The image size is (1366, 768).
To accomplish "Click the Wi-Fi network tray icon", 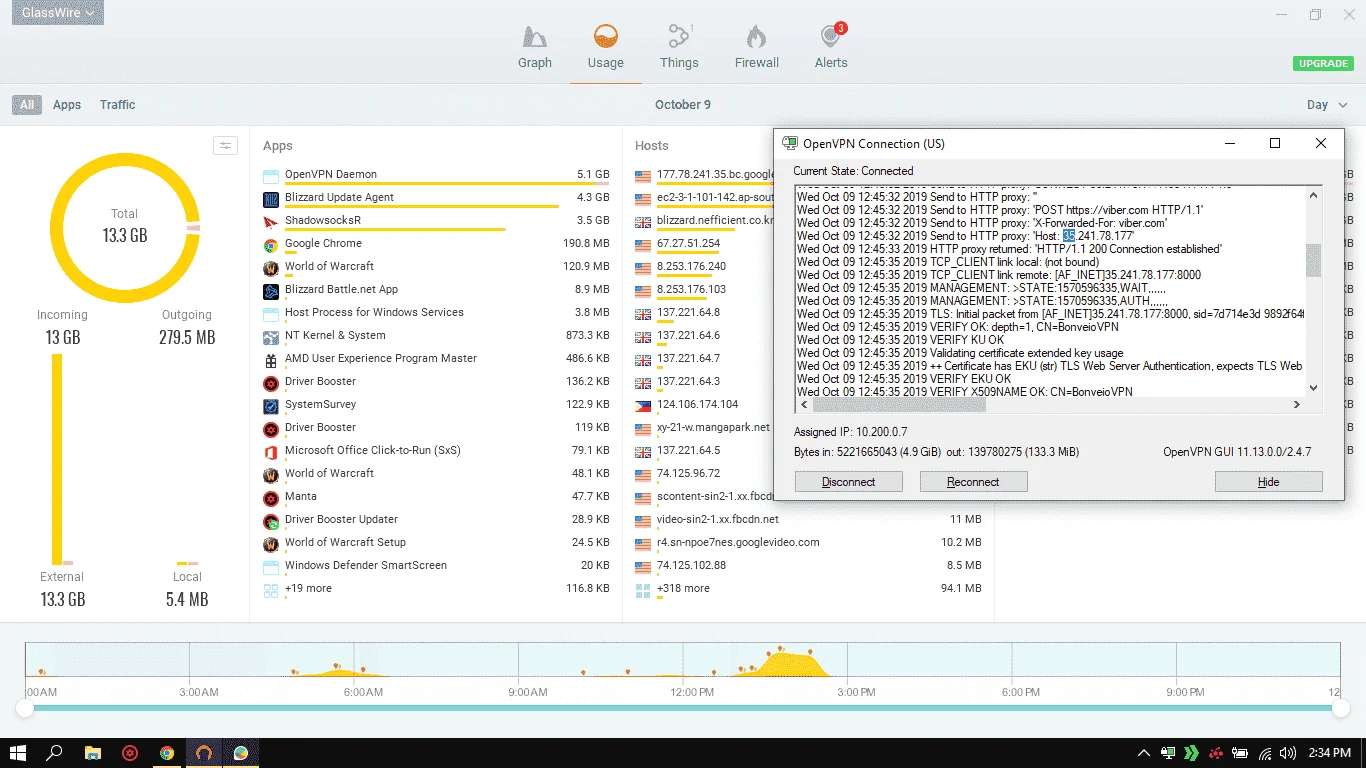I will click(x=1265, y=753).
